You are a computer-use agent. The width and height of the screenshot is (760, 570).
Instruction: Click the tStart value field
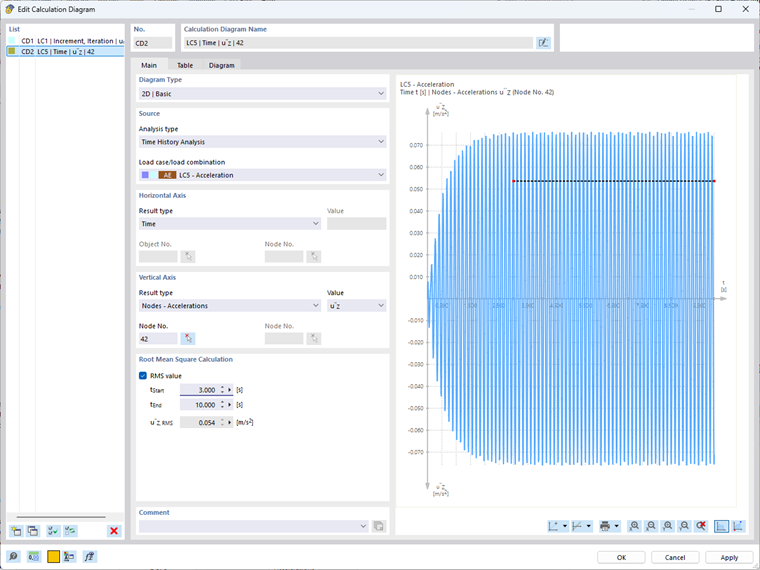200,390
